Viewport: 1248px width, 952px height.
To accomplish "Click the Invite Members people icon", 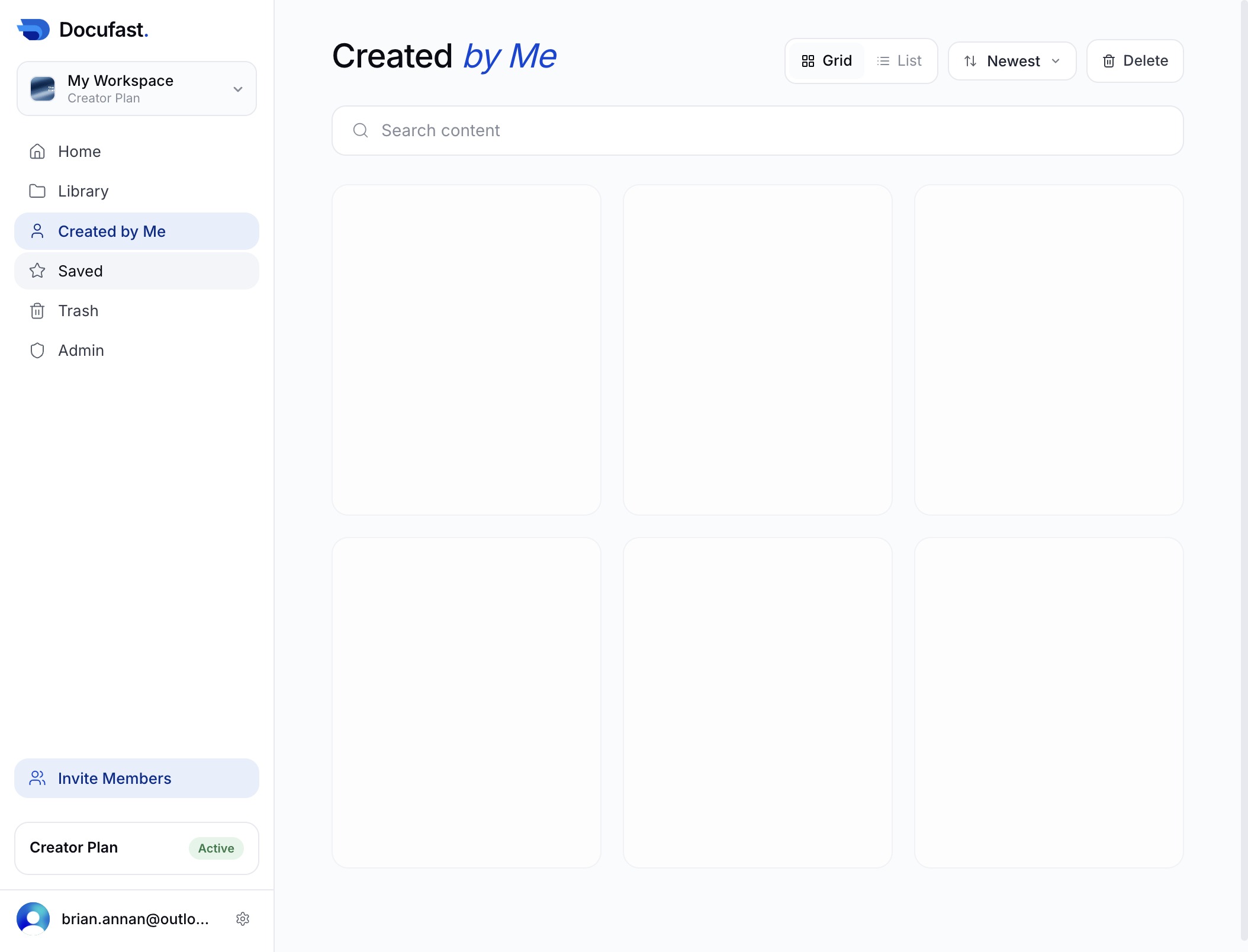I will tap(37, 778).
